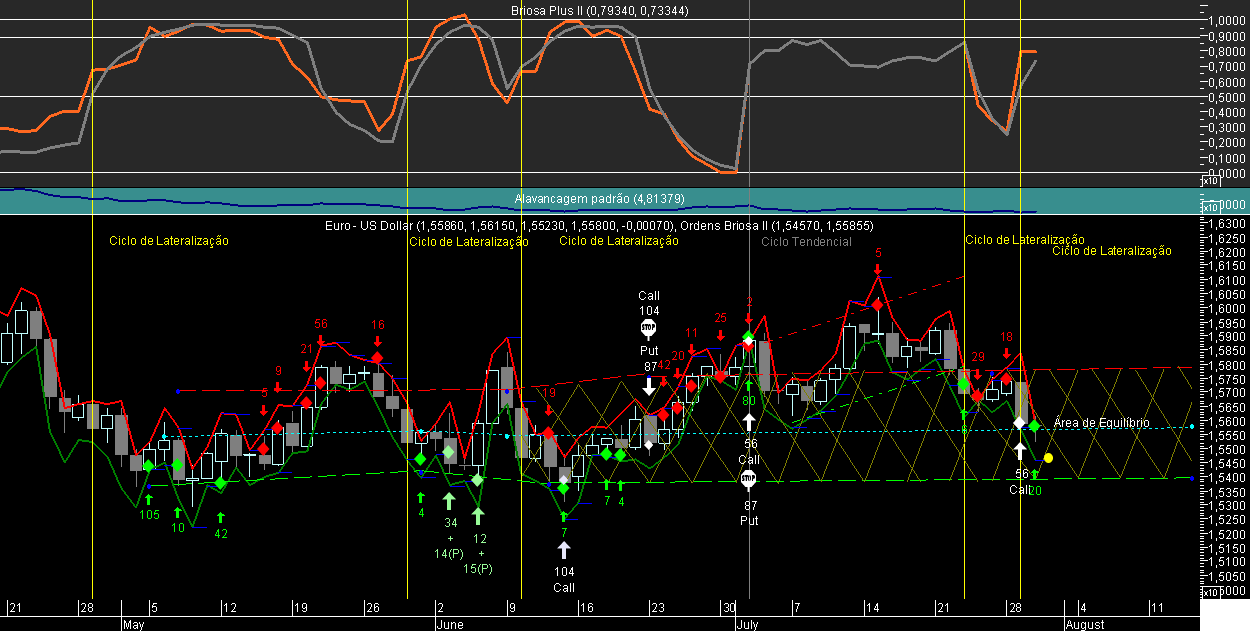Click the white down arrow beside Put 87

648,386
